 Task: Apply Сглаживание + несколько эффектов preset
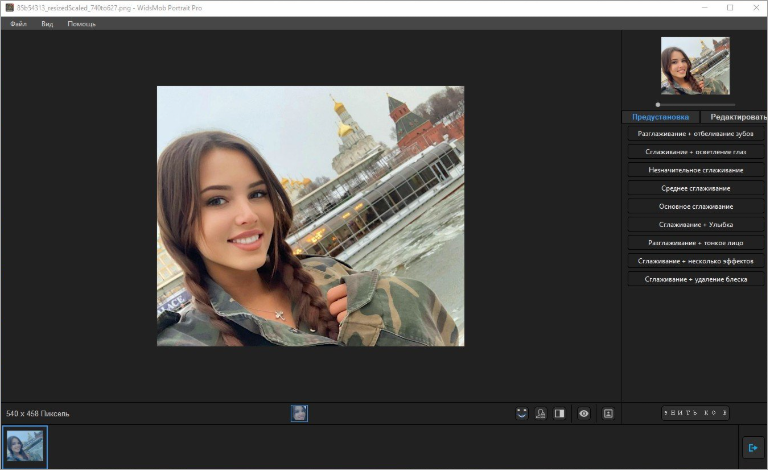point(696,261)
